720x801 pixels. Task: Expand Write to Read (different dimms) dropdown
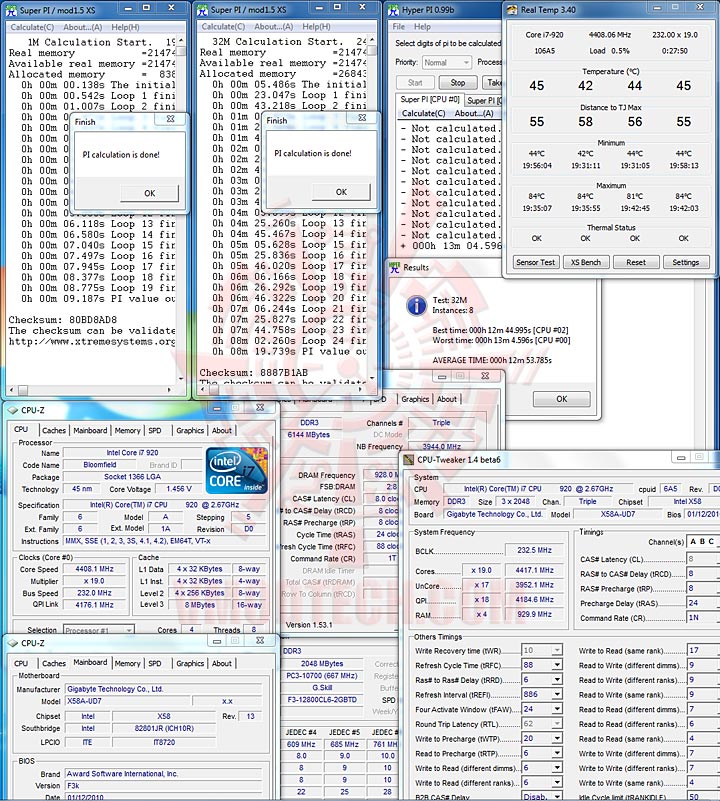point(557,768)
